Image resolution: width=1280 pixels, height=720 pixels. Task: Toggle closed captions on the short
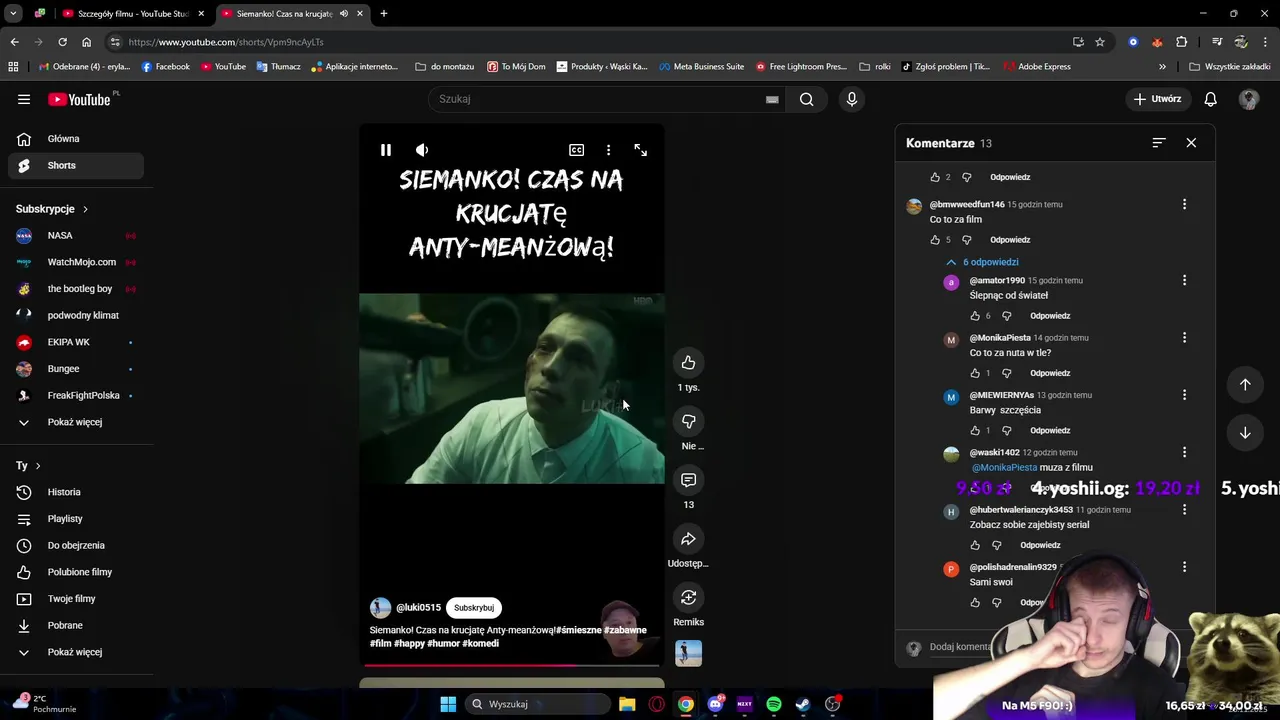point(577,150)
